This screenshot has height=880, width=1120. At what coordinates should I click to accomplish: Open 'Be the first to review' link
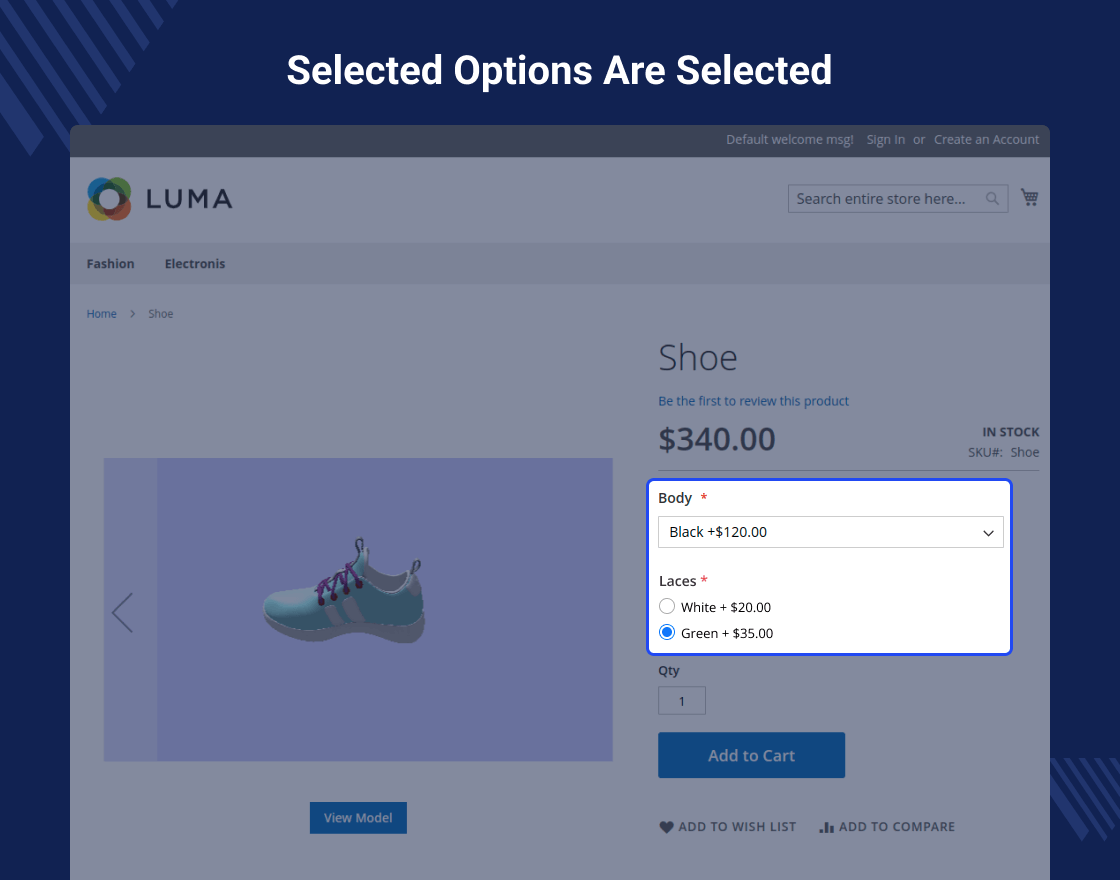(753, 401)
